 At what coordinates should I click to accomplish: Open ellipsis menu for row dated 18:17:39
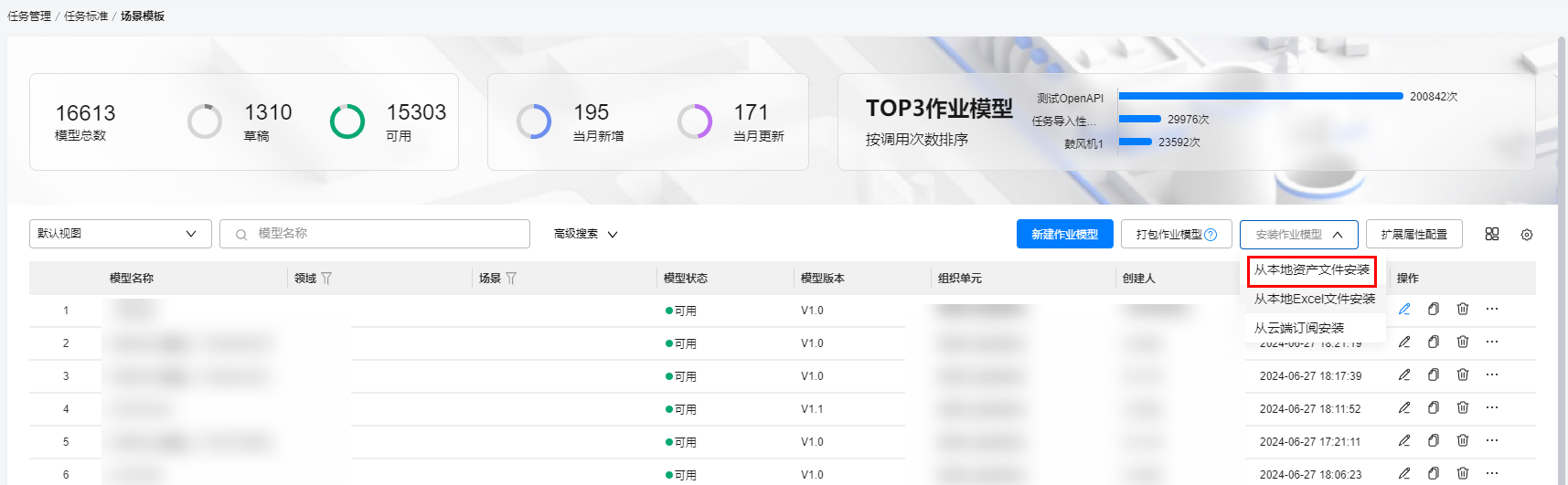pos(1492,374)
